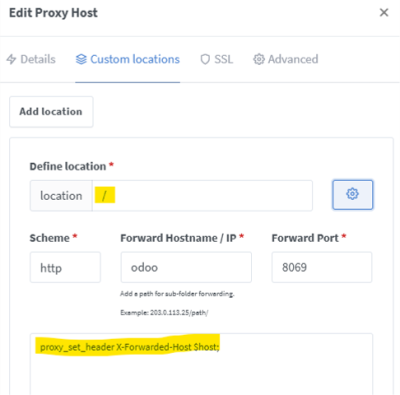The height and width of the screenshot is (395, 400).
Task: Click the gear icon beside location field
Action: [352, 195]
